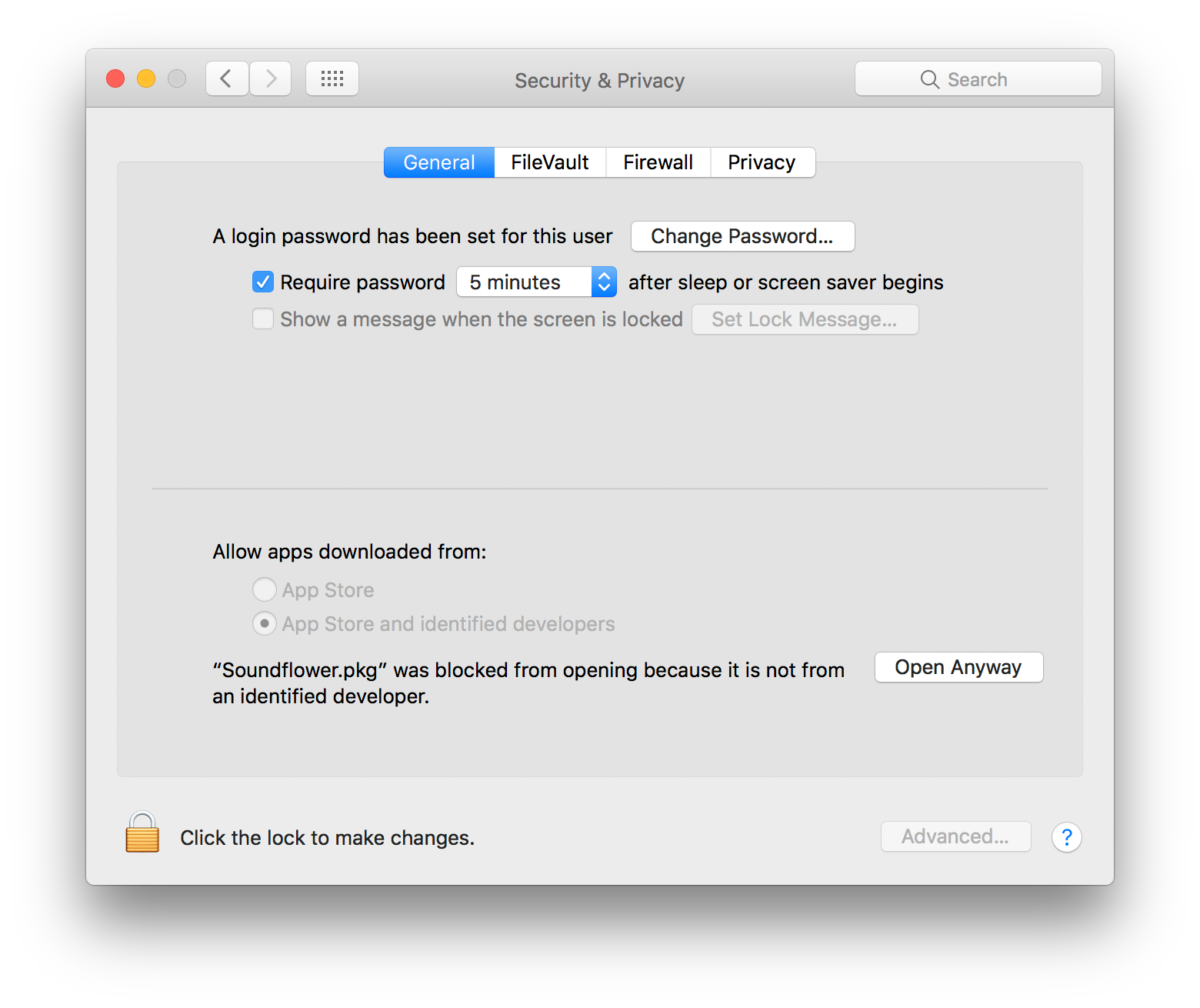Switch to the General tab
Screen dimensions: 1200x1008
pyautogui.click(x=439, y=162)
